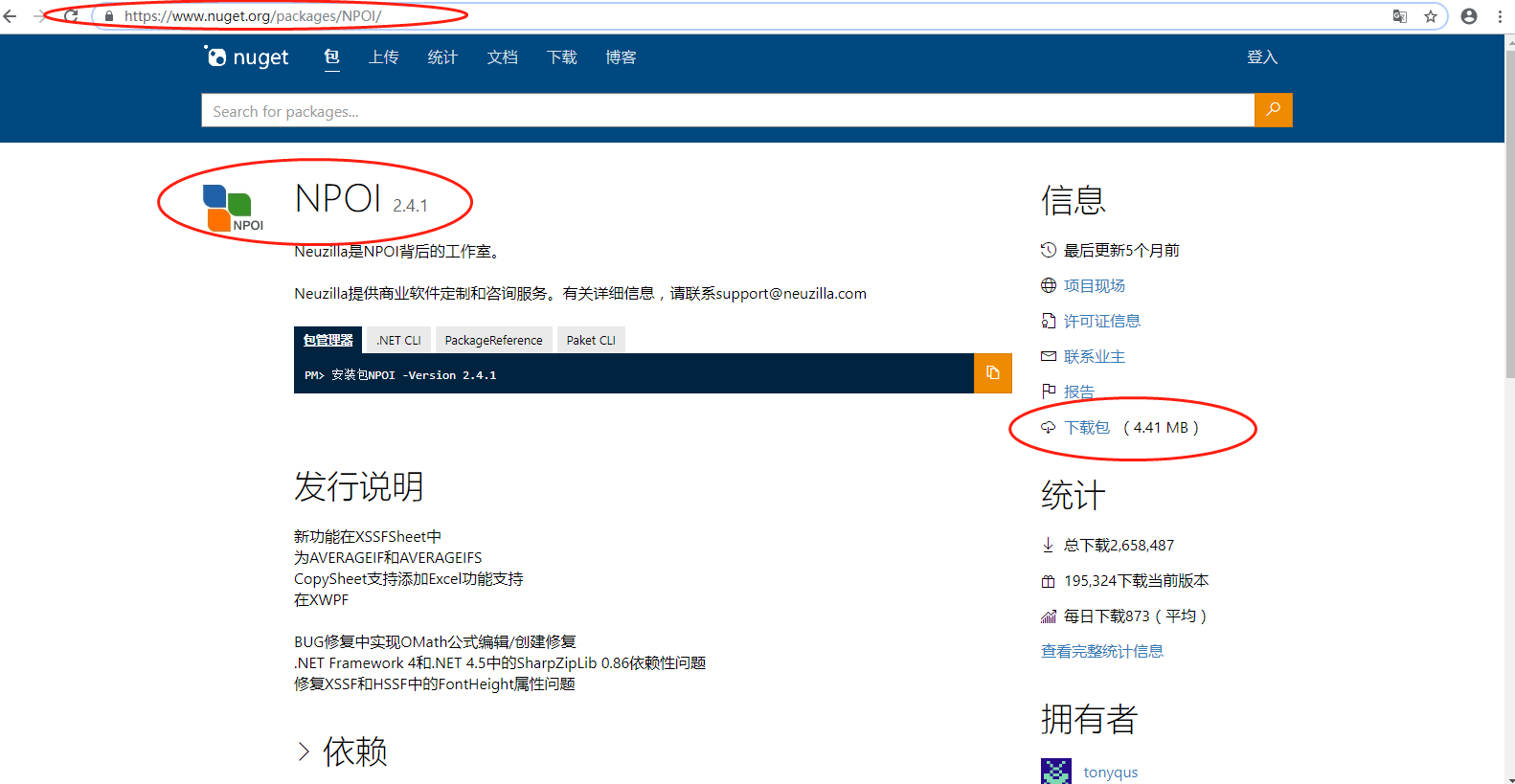The width and height of the screenshot is (1515, 784).
Task: Select the 包管理器 tab
Action: tap(328, 340)
